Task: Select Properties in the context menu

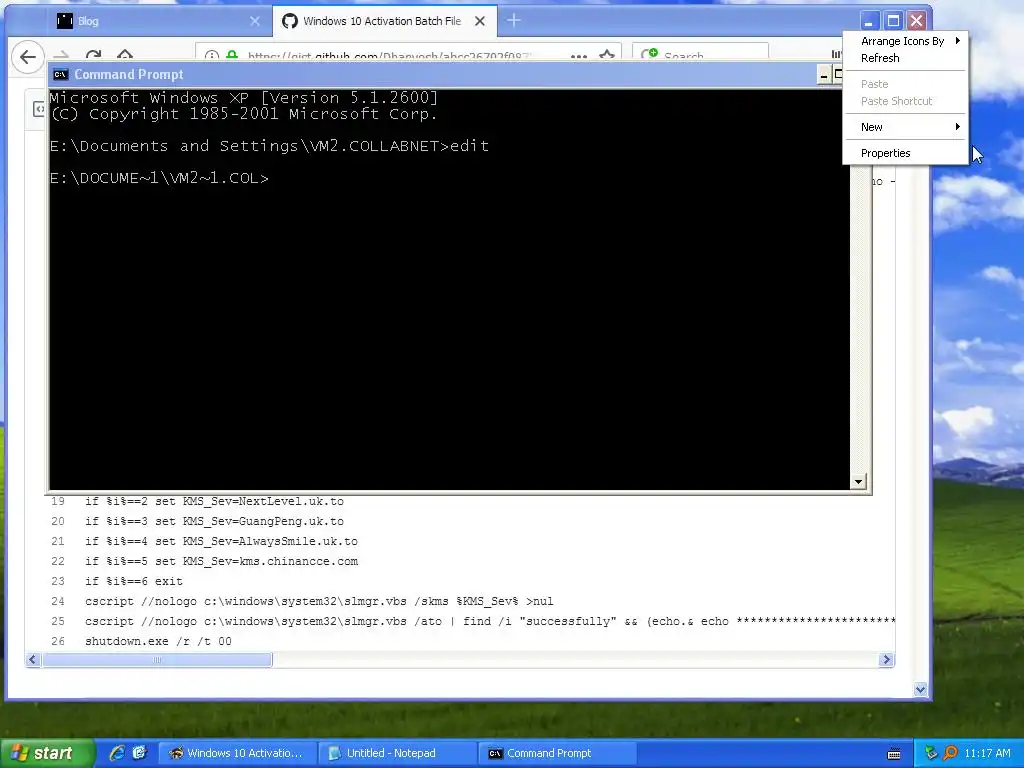Action: pos(906,153)
